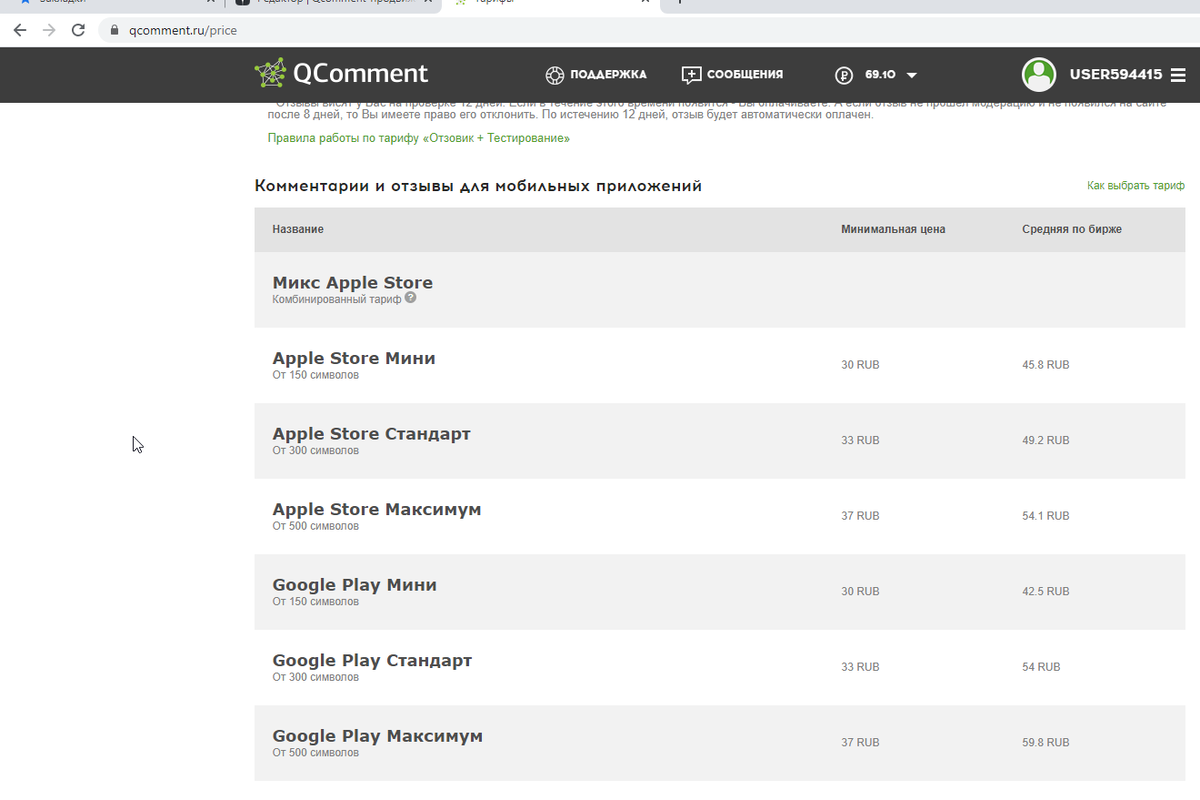Expand the 69.10 balance dropdown arrow
This screenshot has width=1200, height=800.
(x=911, y=75)
